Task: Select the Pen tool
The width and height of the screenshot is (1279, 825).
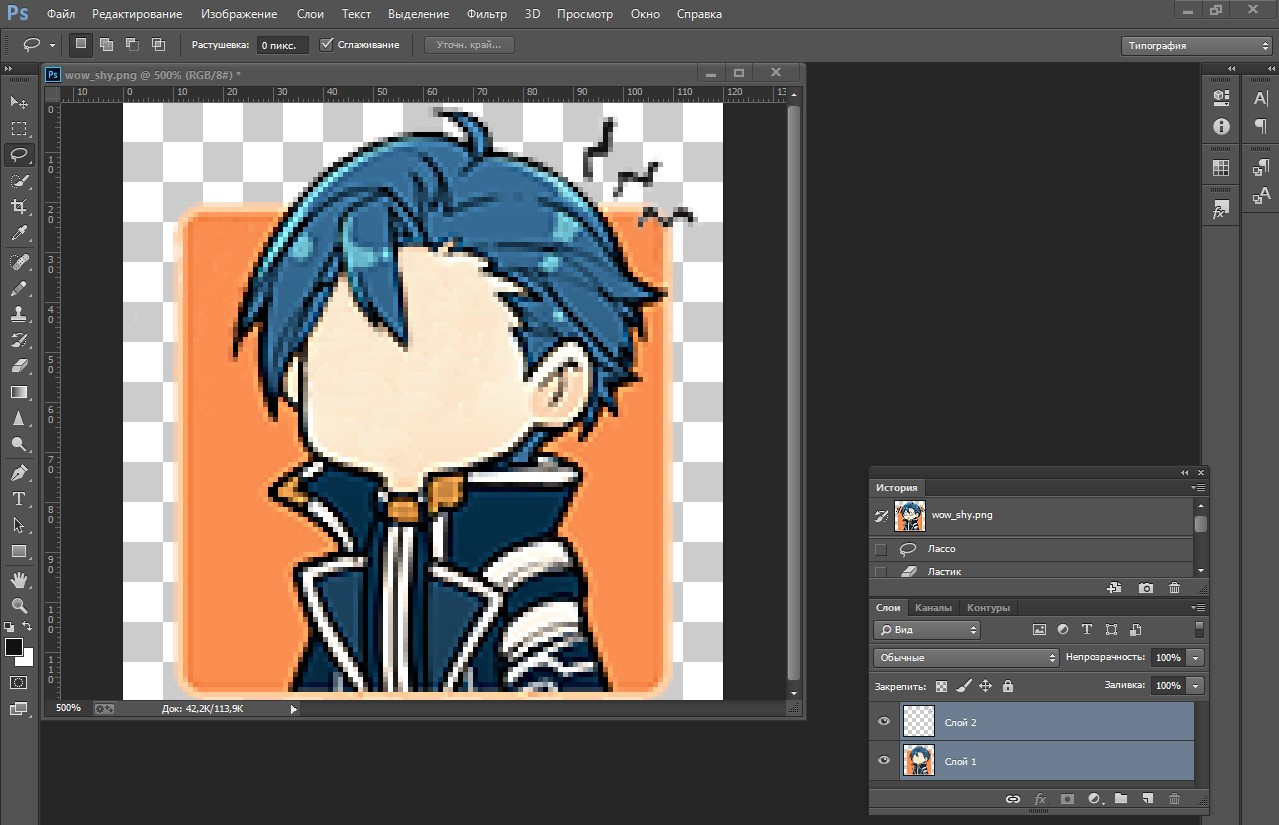Action: (x=19, y=472)
